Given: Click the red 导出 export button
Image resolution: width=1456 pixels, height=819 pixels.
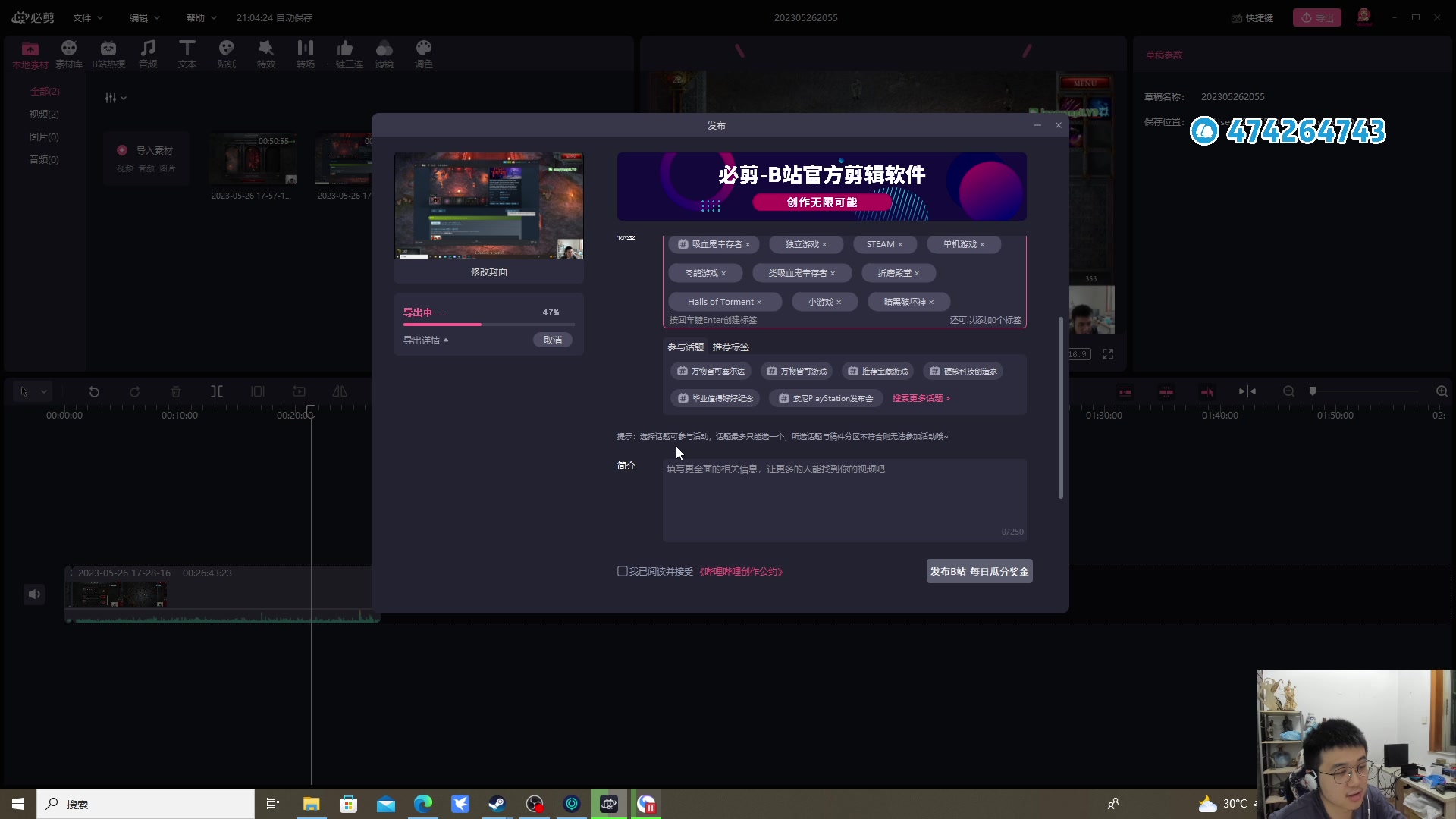Looking at the screenshot, I should (x=1317, y=17).
